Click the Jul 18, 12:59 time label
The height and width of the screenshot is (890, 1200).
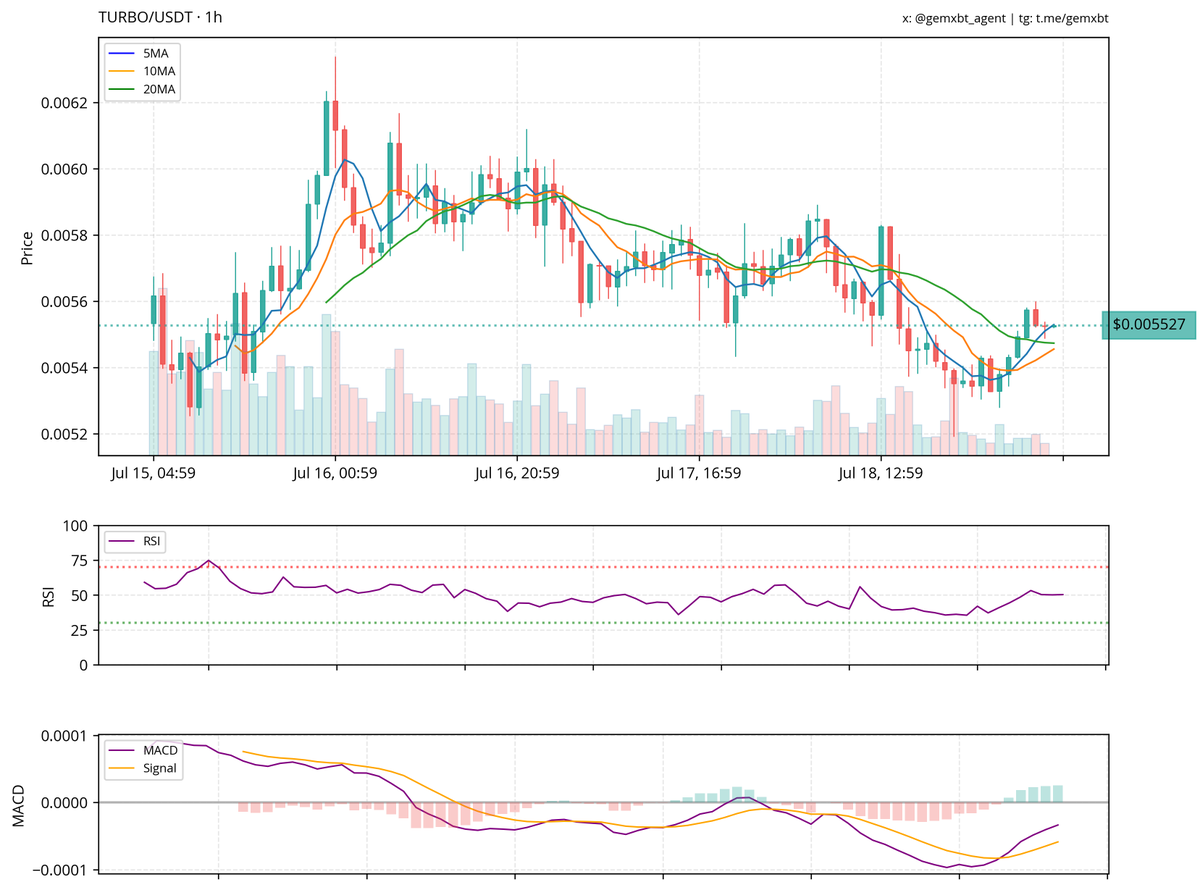[880, 473]
